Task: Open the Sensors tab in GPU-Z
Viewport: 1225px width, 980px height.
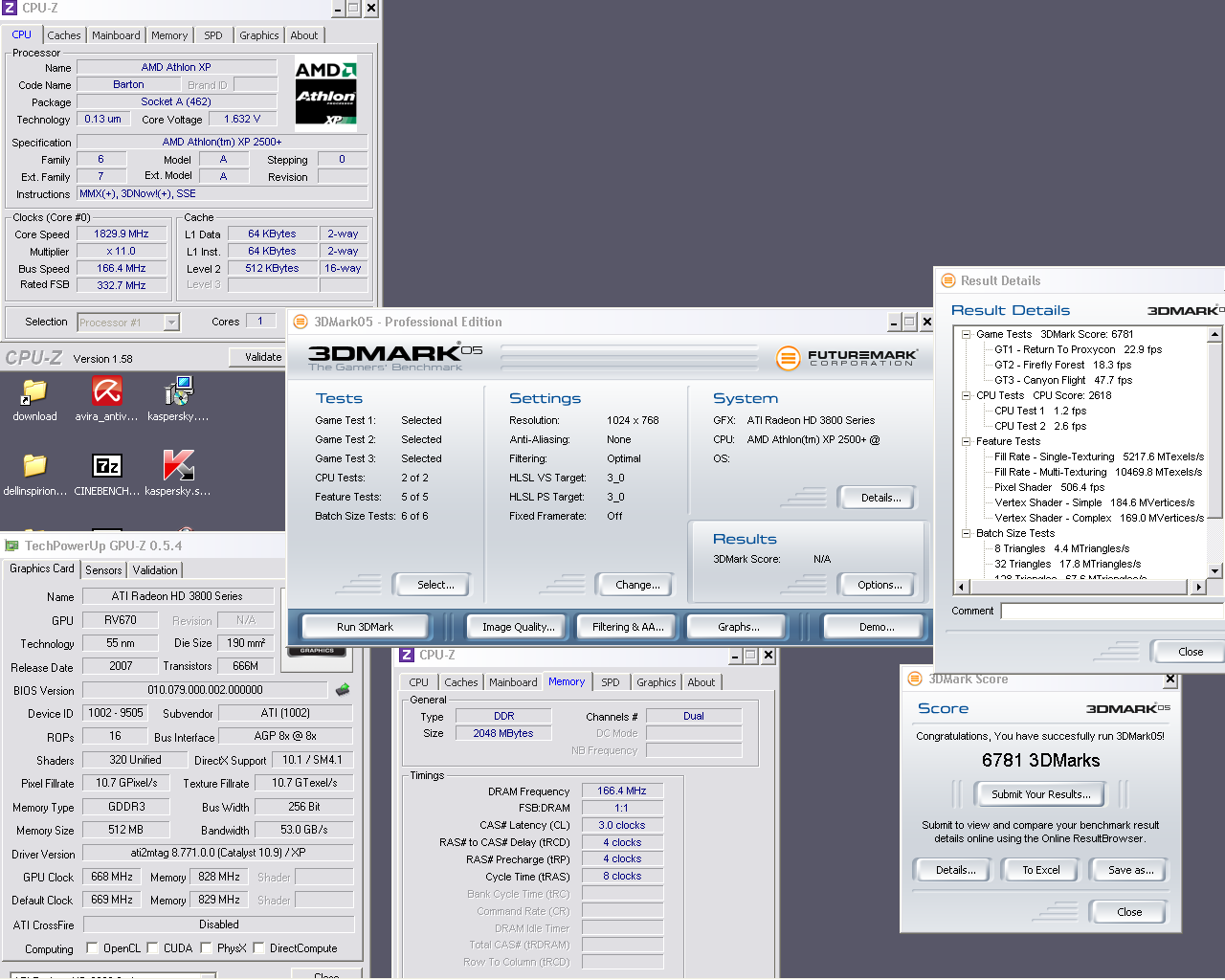Action: tap(103, 569)
